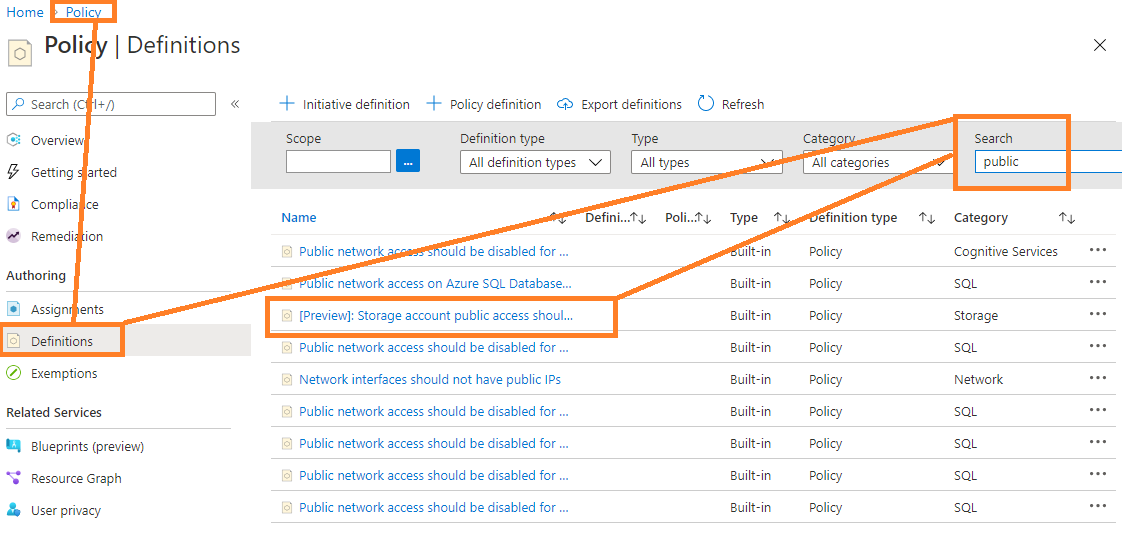1122x534 pixels.
Task: Select Exemptions in the Authoring menu
Action: [x=64, y=373]
